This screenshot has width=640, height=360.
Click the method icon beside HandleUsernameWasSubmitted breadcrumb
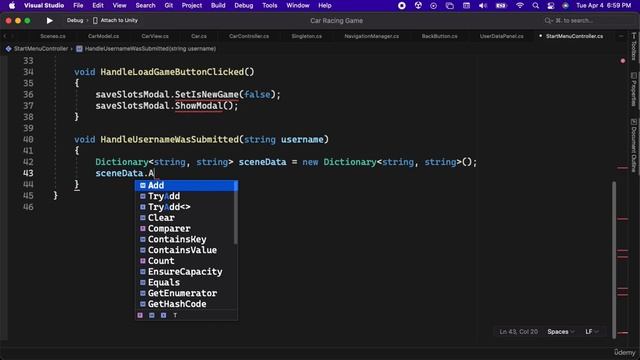pos(79,49)
